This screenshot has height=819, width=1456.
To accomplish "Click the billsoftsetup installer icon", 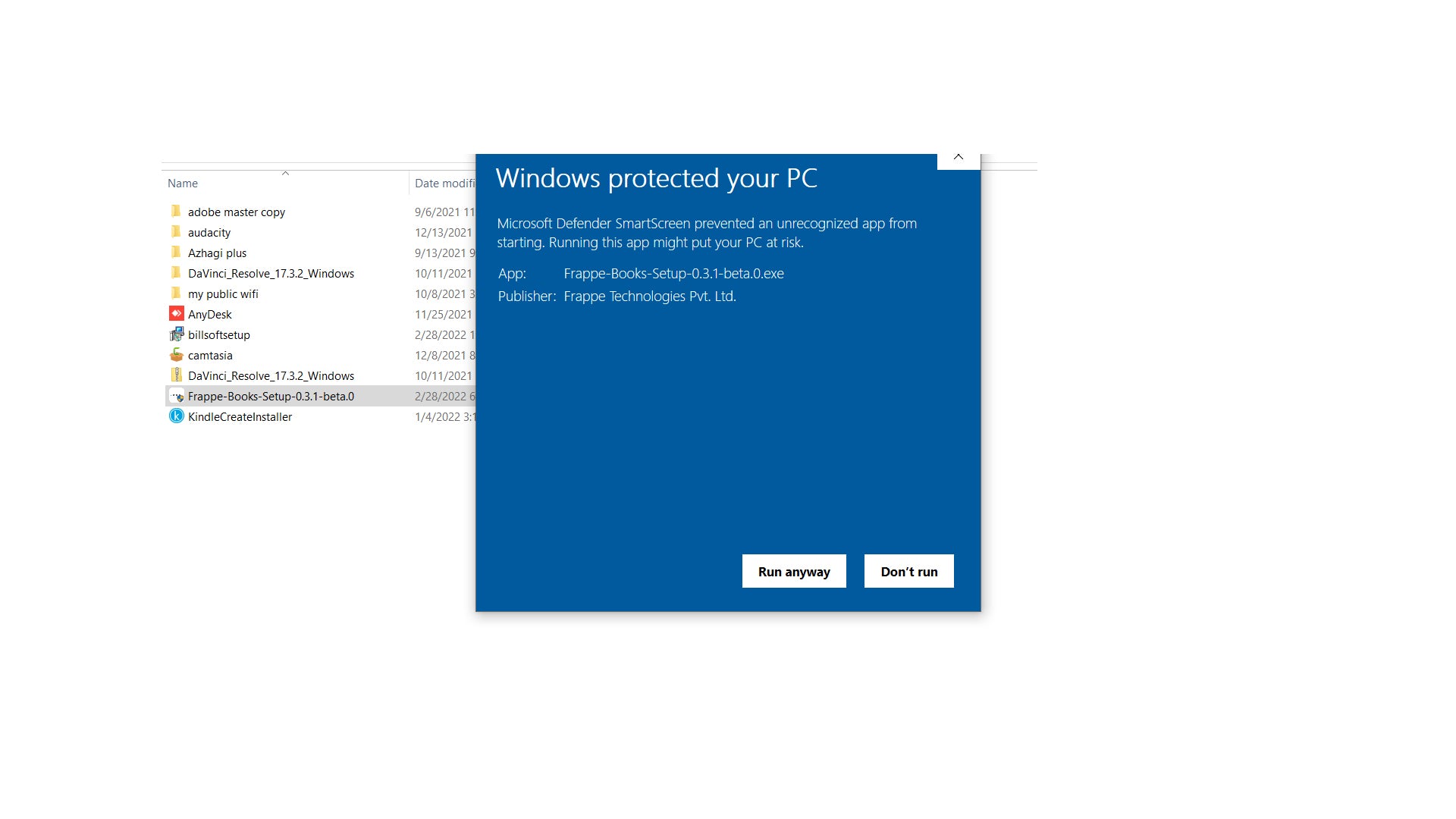I will click(176, 334).
